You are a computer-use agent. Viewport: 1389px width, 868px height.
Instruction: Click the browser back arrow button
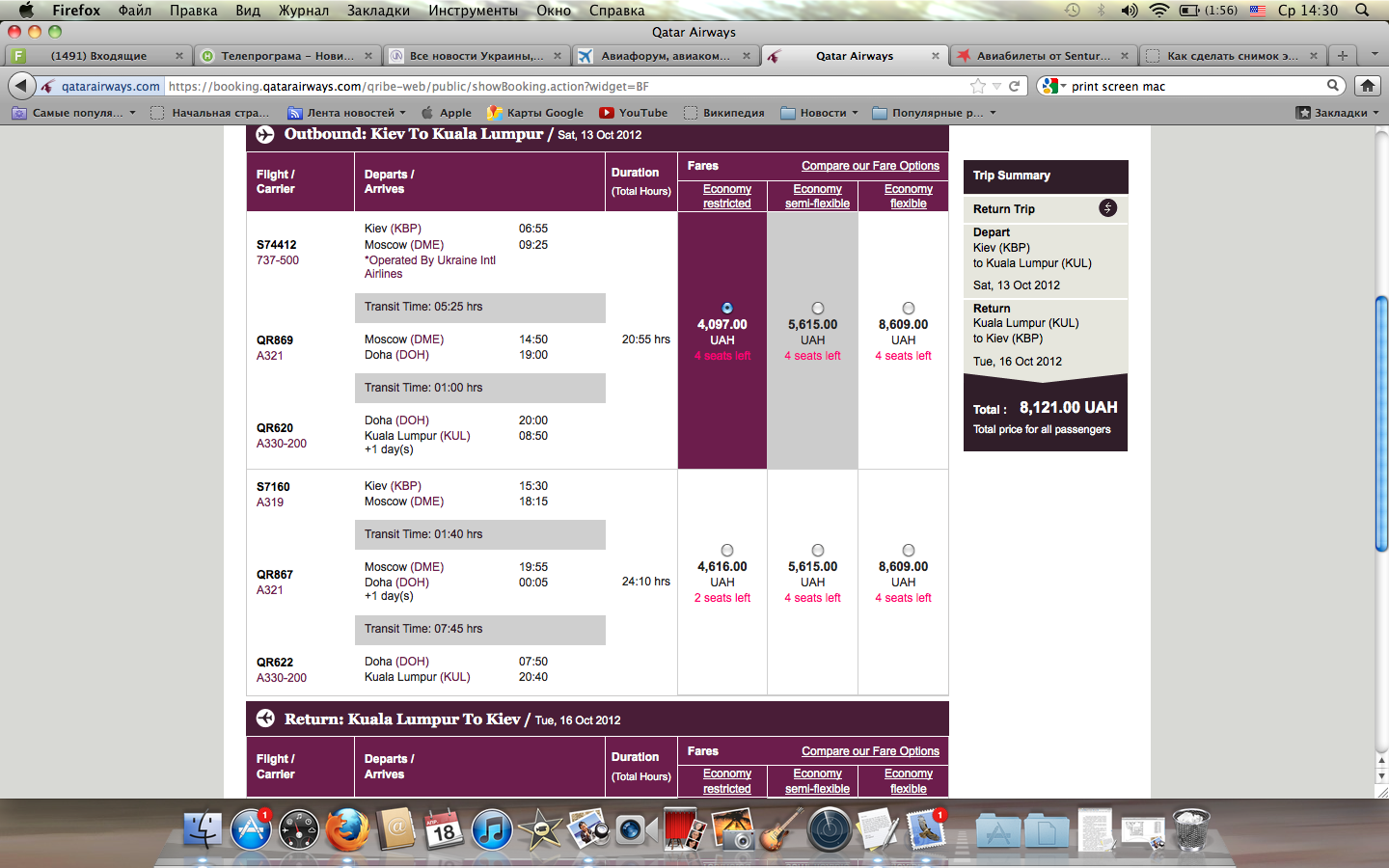click(20, 86)
